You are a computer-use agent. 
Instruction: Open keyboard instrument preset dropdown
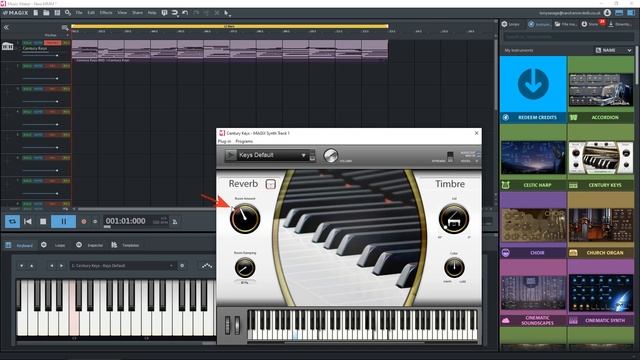pos(122,266)
